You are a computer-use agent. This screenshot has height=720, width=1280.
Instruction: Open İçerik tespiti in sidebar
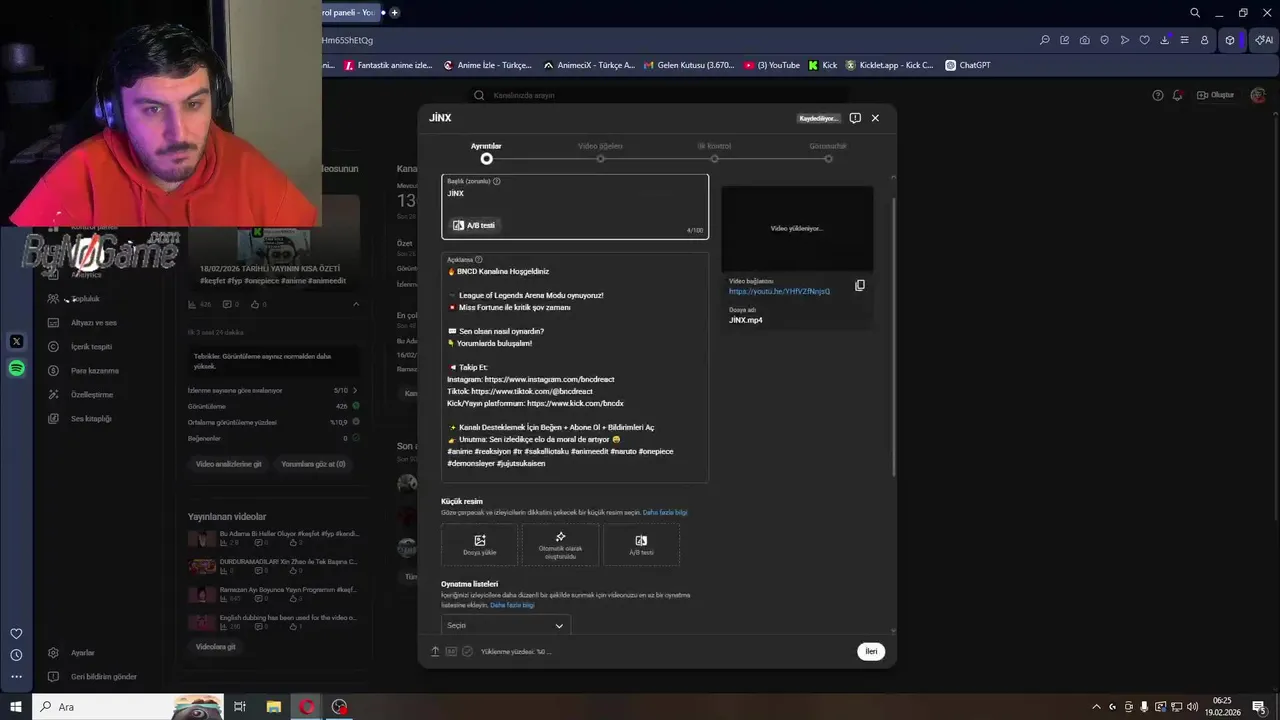click(x=91, y=347)
